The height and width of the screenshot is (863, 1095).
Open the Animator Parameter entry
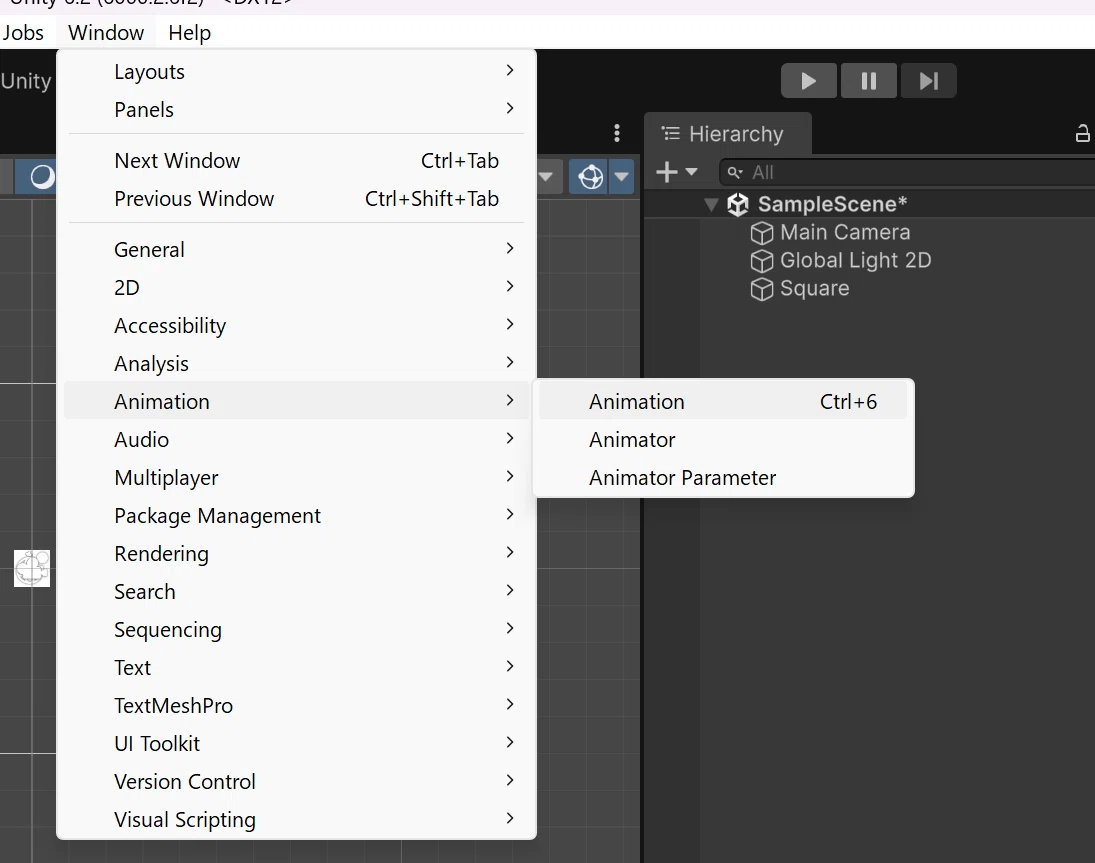pyautogui.click(x=723, y=478)
